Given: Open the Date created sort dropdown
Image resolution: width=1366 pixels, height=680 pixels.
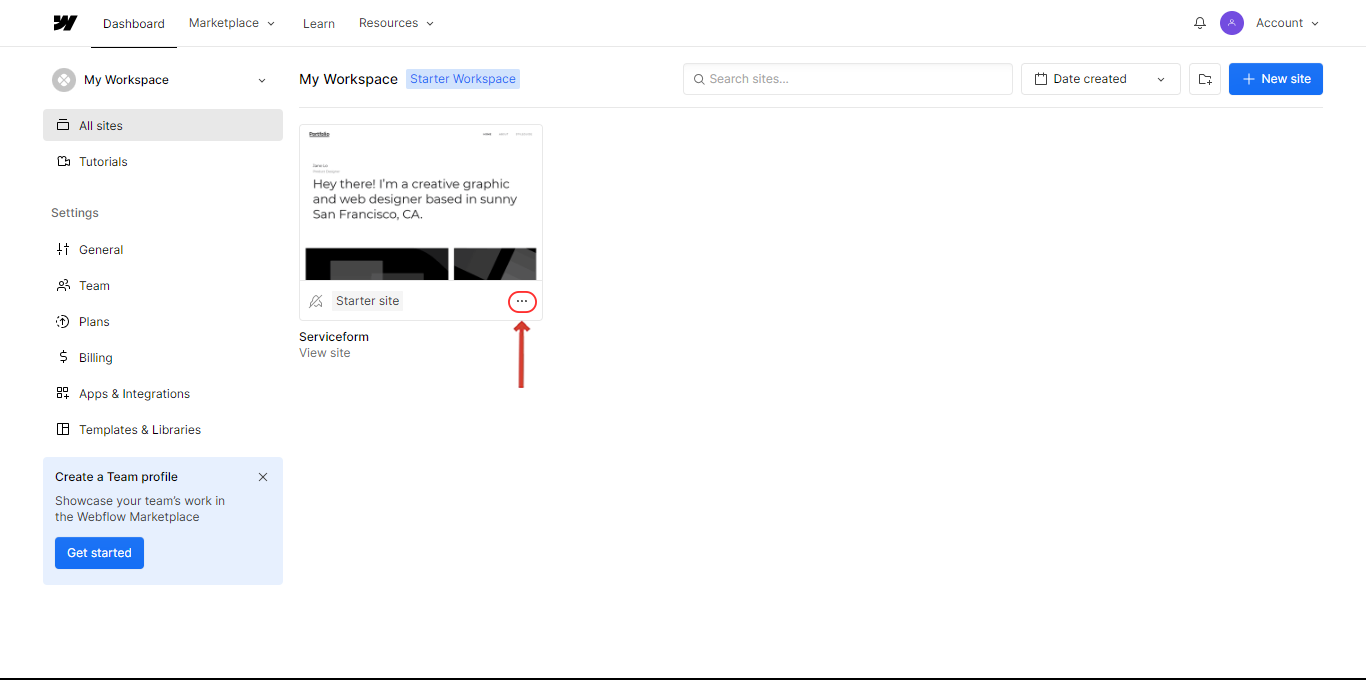Looking at the screenshot, I should (1101, 79).
